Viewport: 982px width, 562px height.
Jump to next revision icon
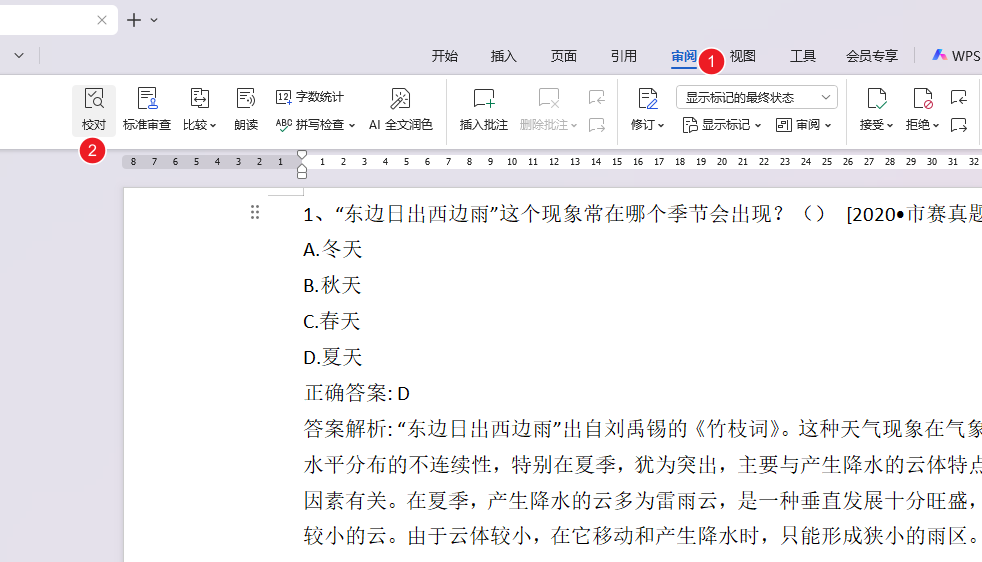pos(959,125)
